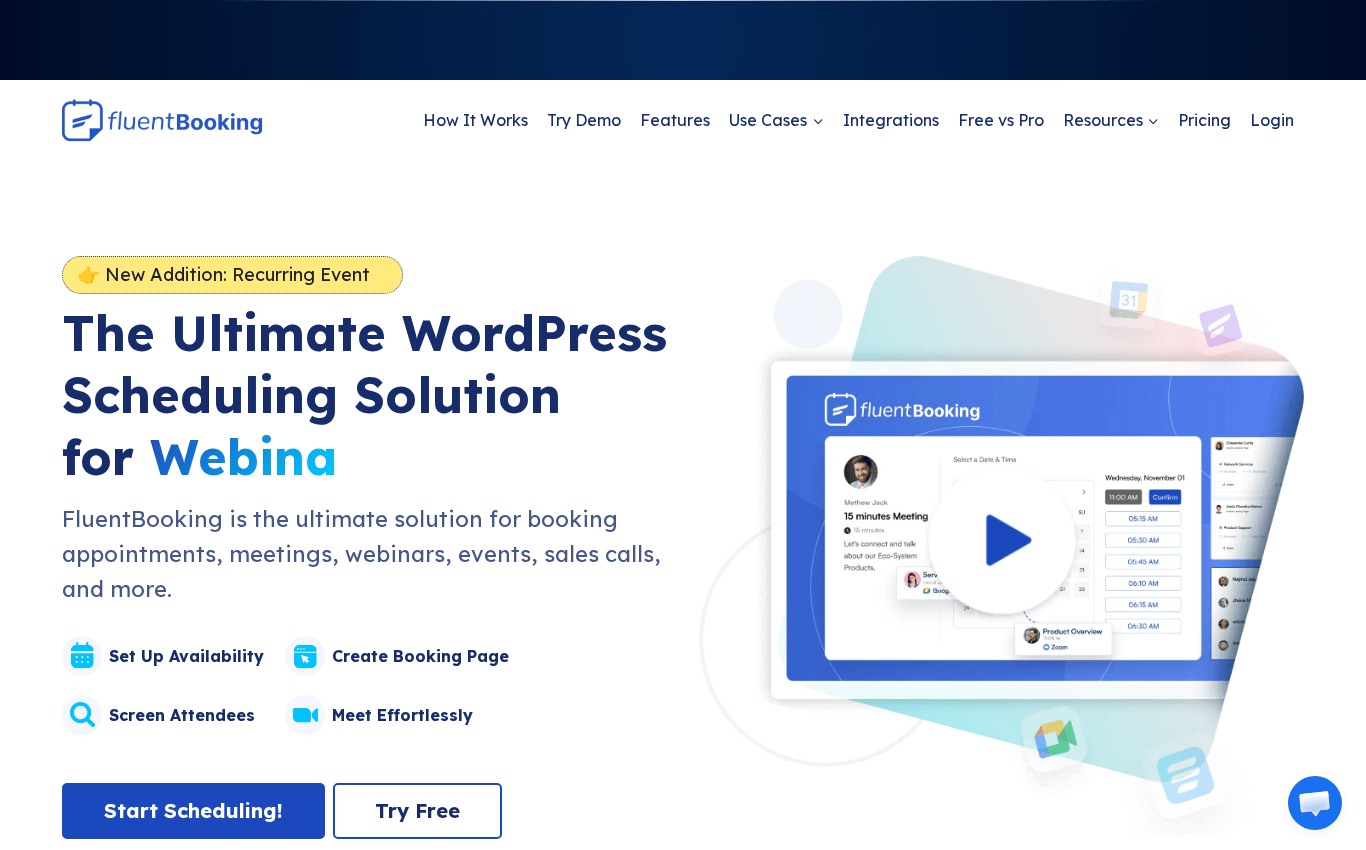Expand the Use Cases dropdown menu

click(776, 120)
